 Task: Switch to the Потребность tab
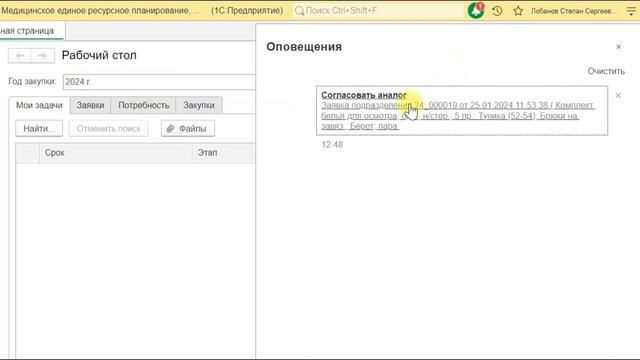coord(143,105)
